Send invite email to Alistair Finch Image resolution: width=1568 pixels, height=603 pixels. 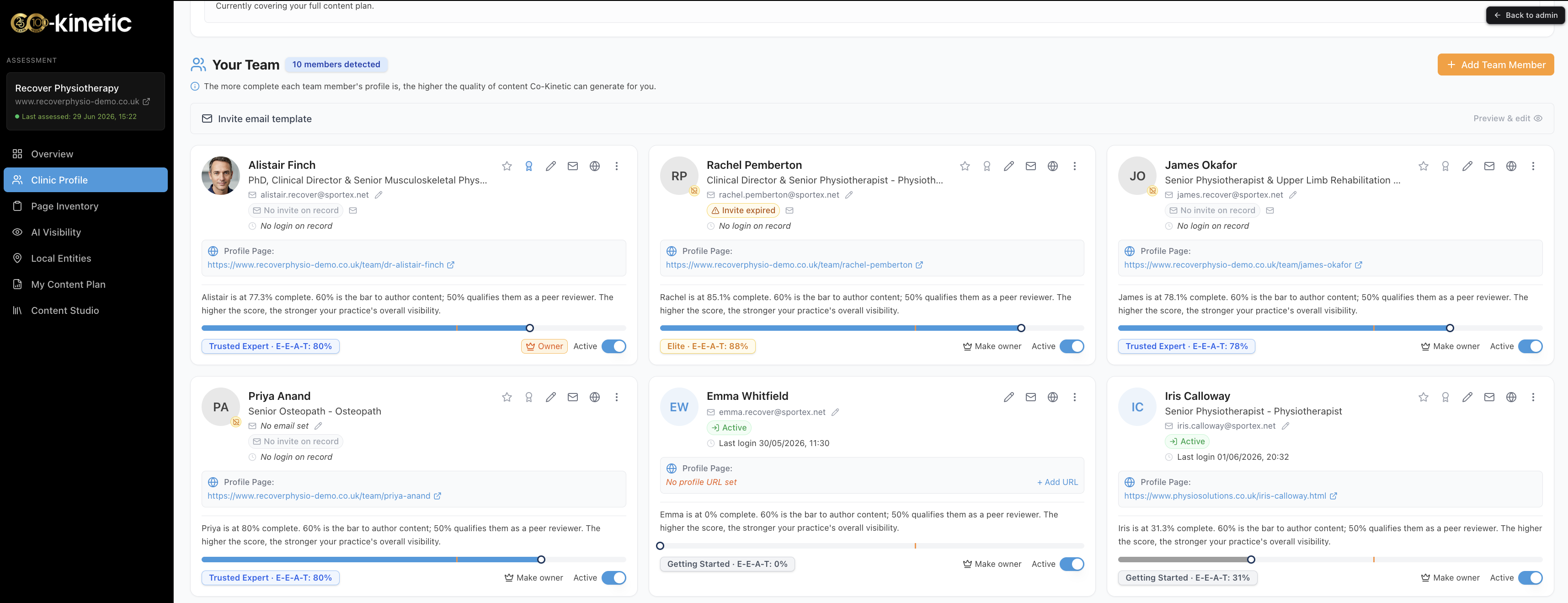click(572, 166)
